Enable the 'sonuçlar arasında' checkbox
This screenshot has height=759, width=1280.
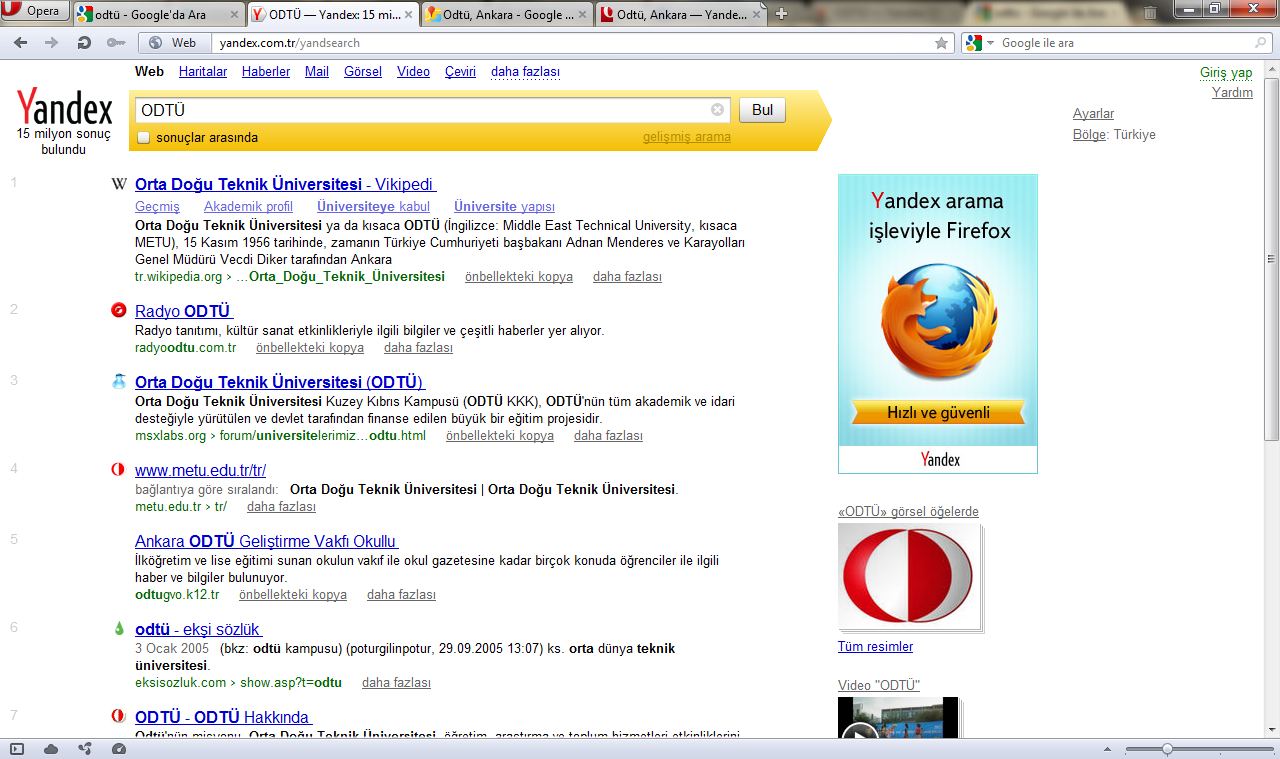coord(144,137)
